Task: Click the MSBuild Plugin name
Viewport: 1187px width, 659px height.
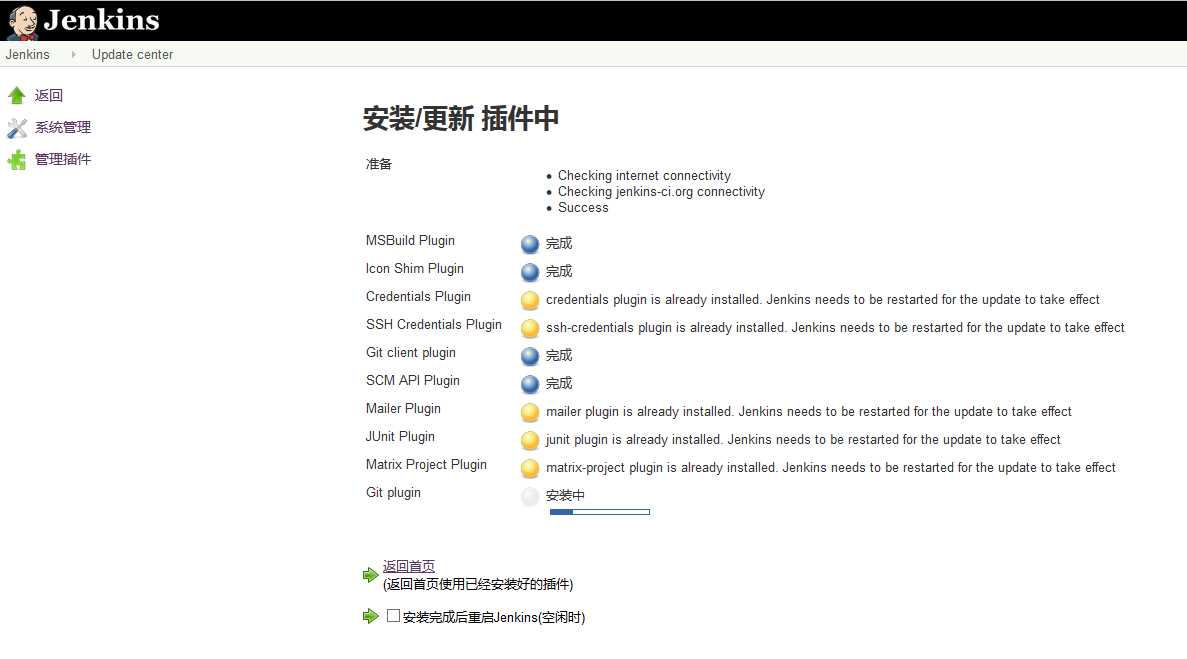Action: tap(410, 241)
